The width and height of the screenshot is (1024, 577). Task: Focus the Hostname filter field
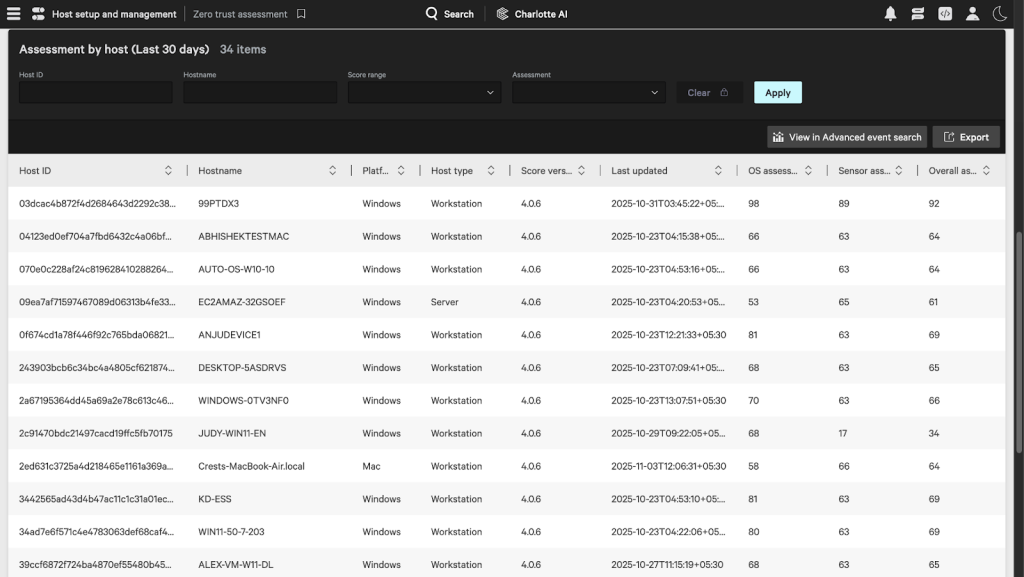tap(260, 93)
